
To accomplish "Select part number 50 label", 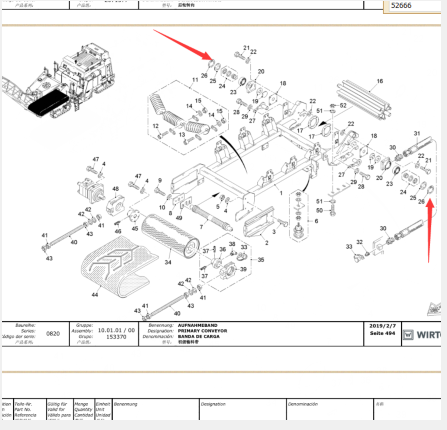I will pyautogui.click(x=319, y=210).
